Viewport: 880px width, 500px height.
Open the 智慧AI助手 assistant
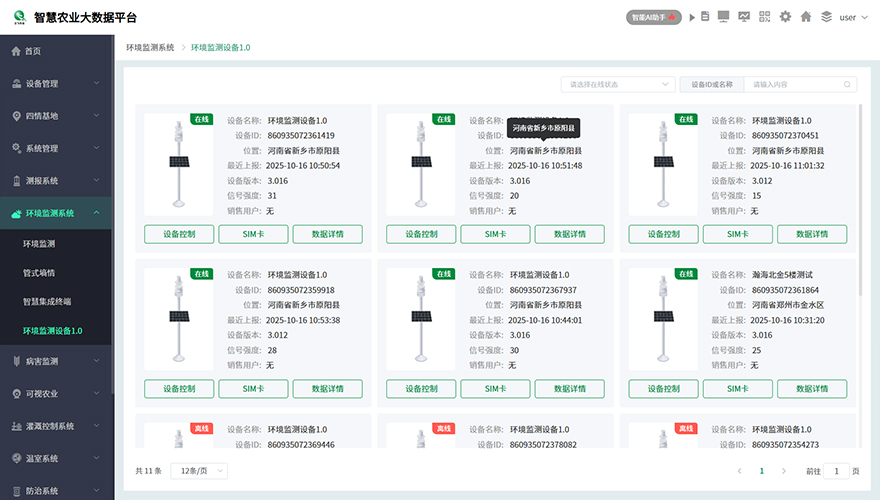coord(653,17)
